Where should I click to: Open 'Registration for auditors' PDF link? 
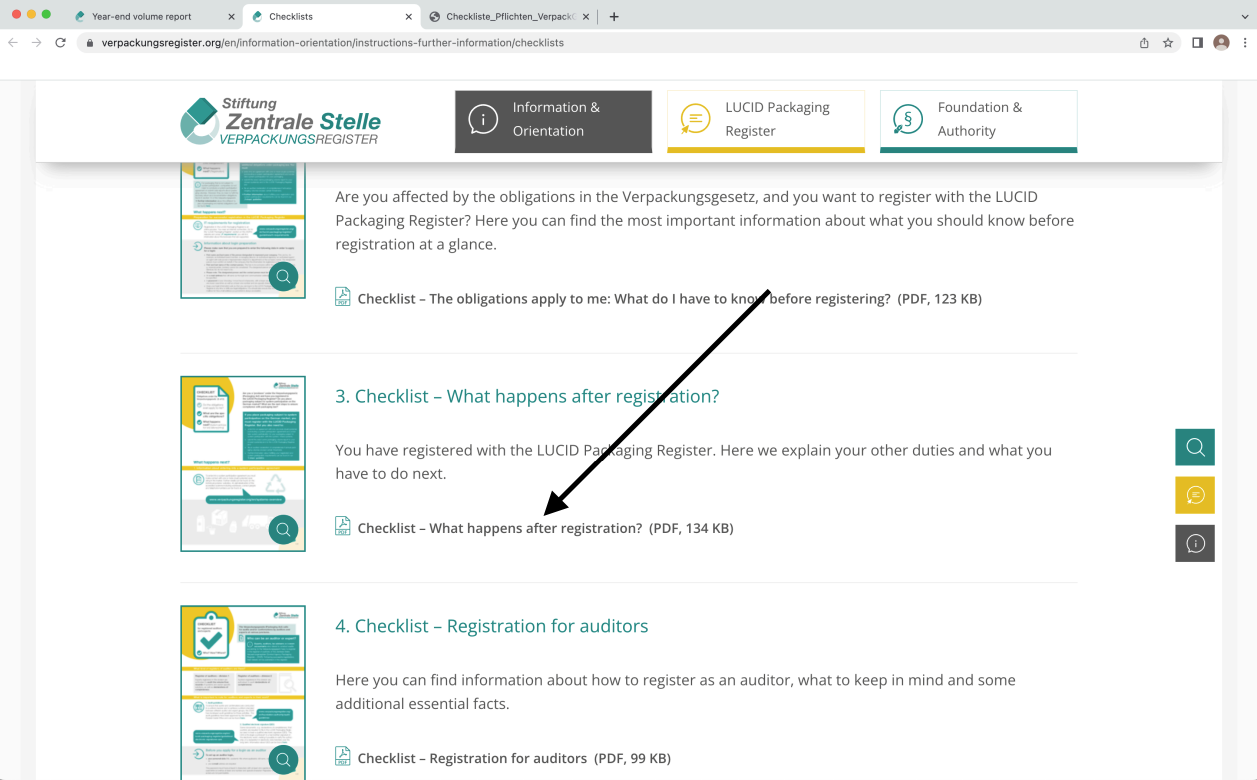pyautogui.click(x=472, y=758)
